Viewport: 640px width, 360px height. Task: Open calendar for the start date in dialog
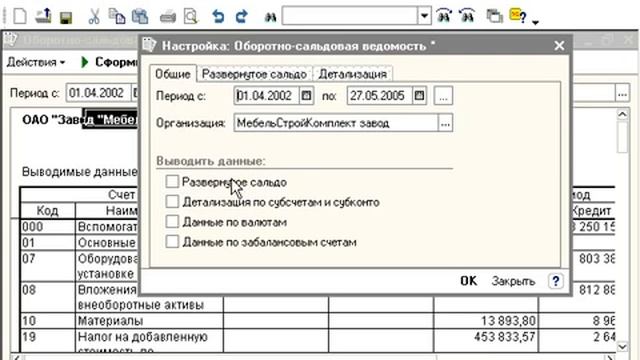coord(306,96)
